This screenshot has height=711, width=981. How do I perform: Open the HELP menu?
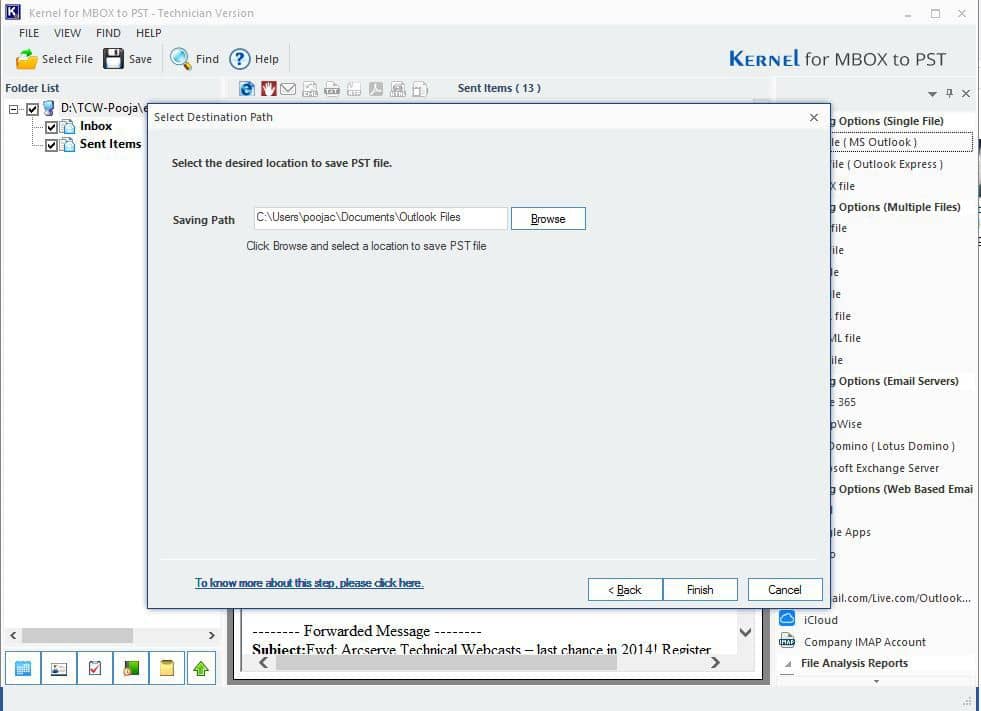[148, 33]
